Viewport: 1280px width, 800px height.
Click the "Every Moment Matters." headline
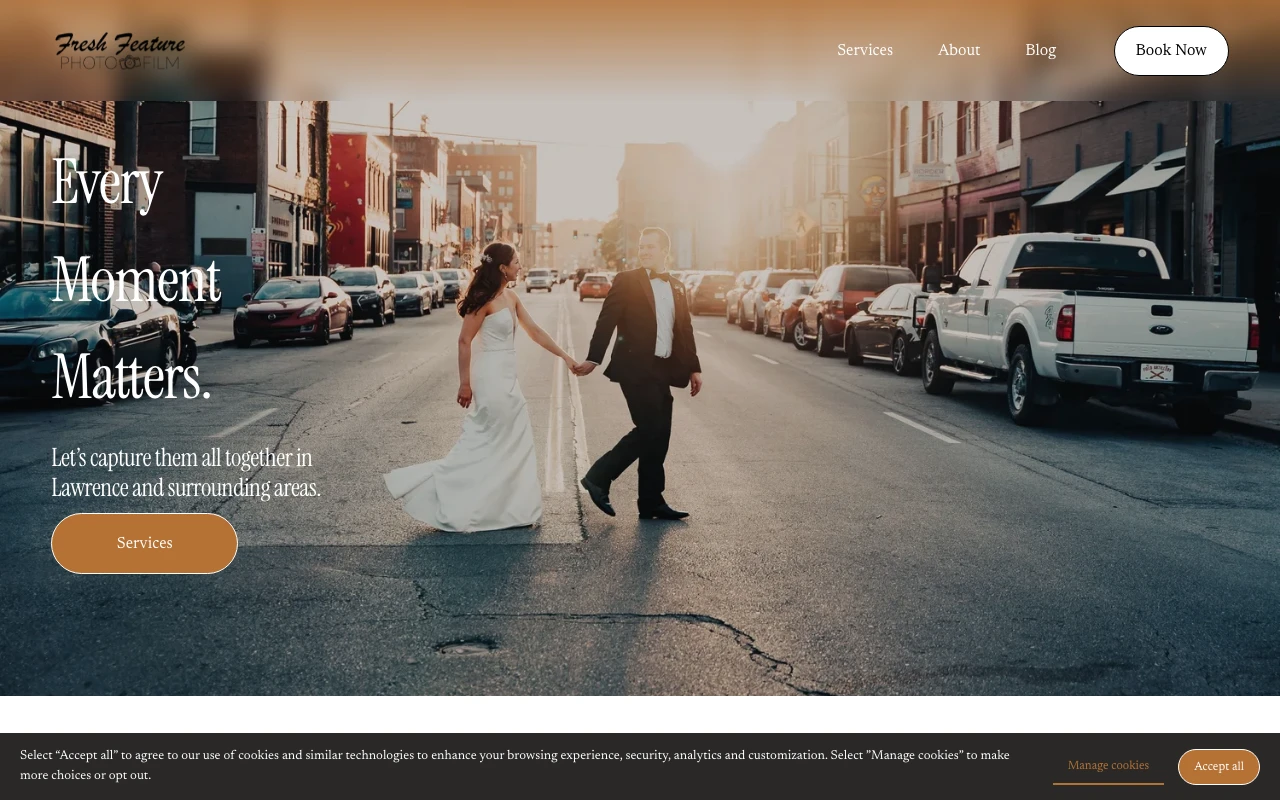pos(136,280)
